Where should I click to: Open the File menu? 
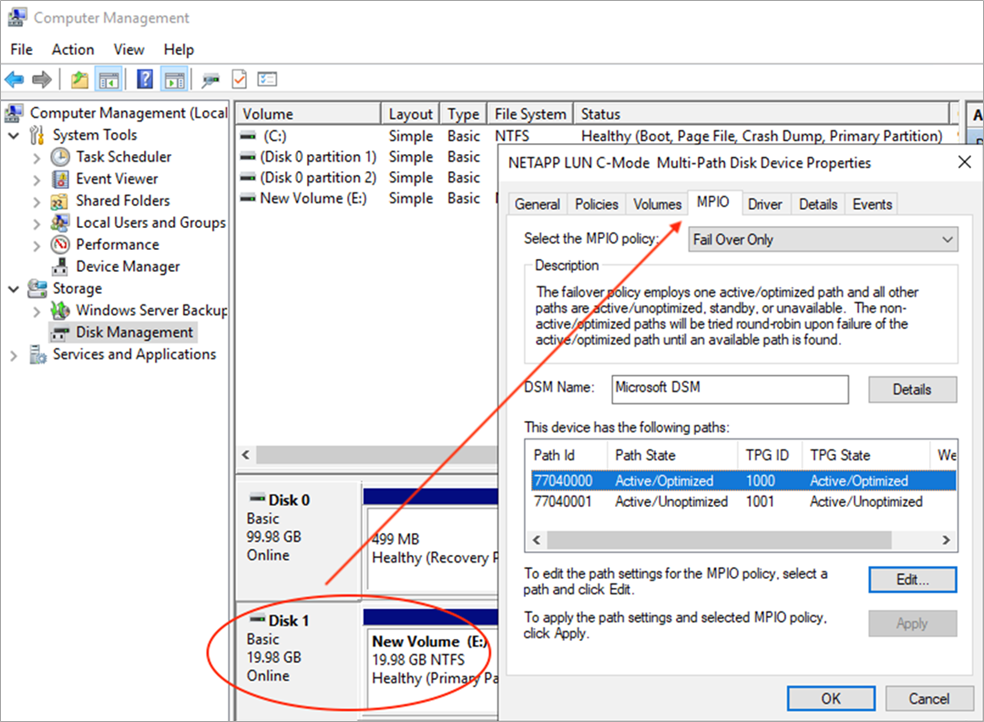(x=21, y=50)
